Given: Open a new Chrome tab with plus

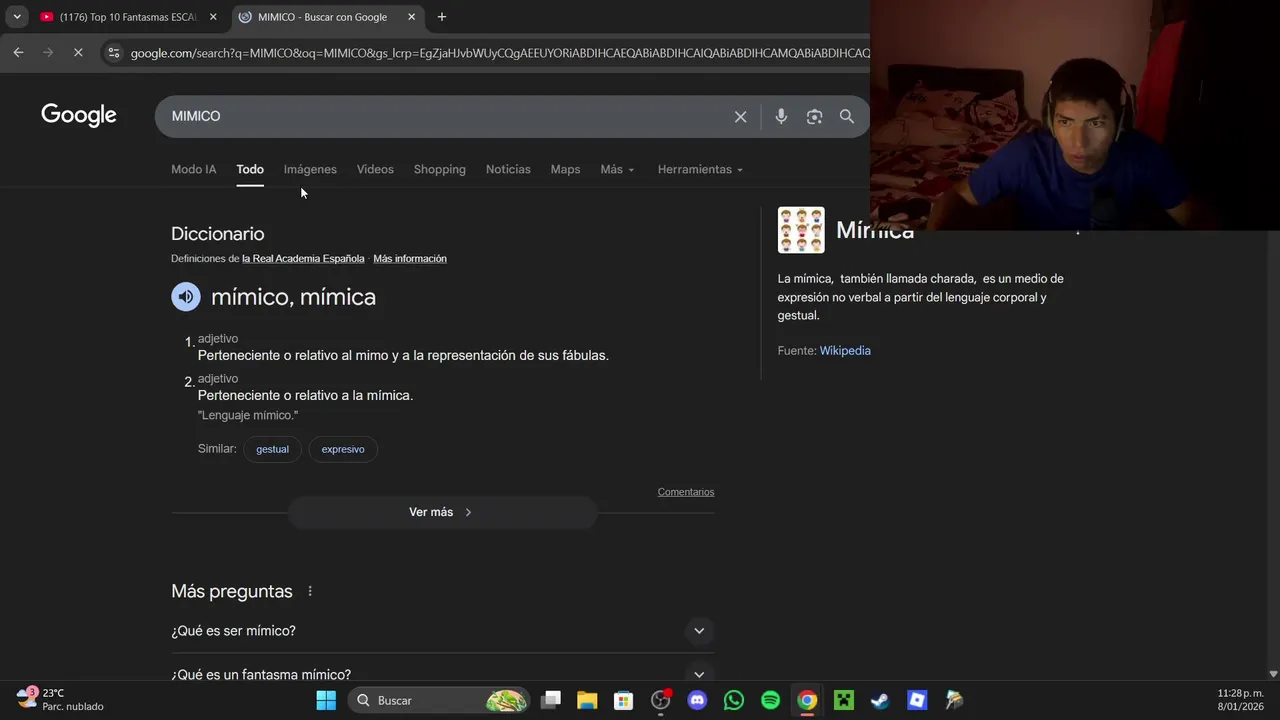Looking at the screenshot, I should click(x=441, y=17).
